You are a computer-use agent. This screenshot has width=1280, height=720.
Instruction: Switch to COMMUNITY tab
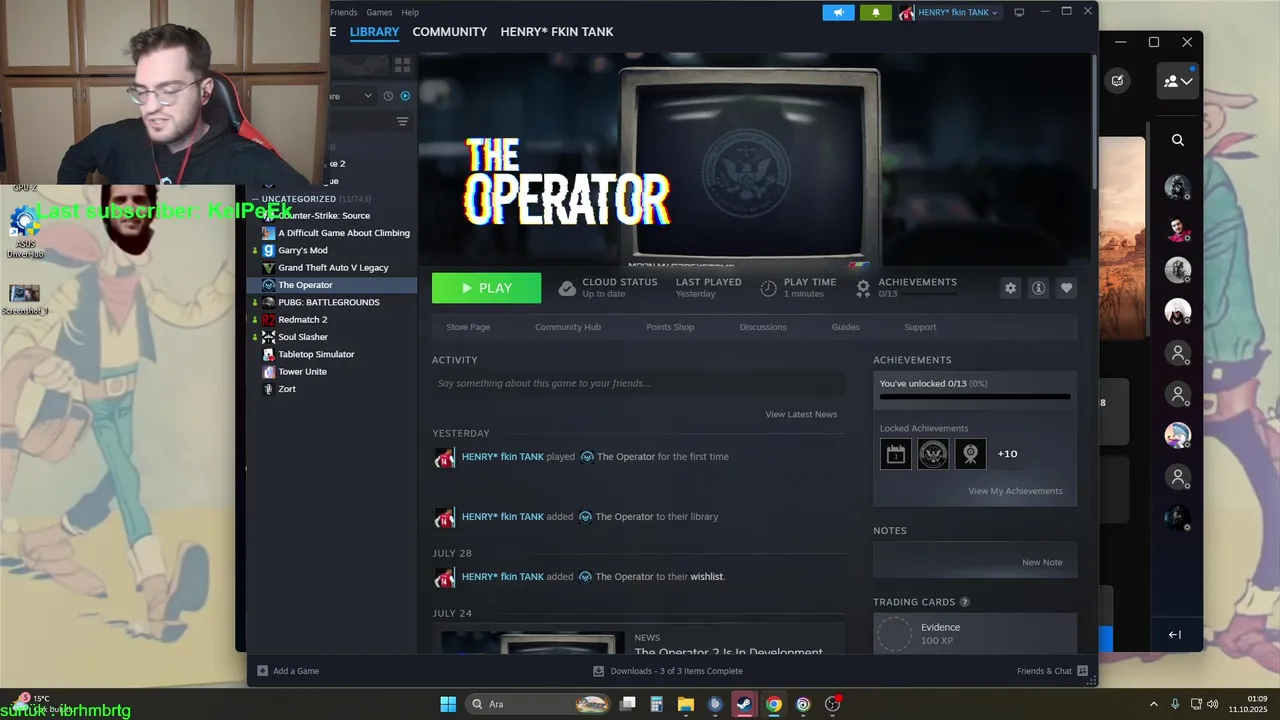pyautogui.click(x=450, y=32)
